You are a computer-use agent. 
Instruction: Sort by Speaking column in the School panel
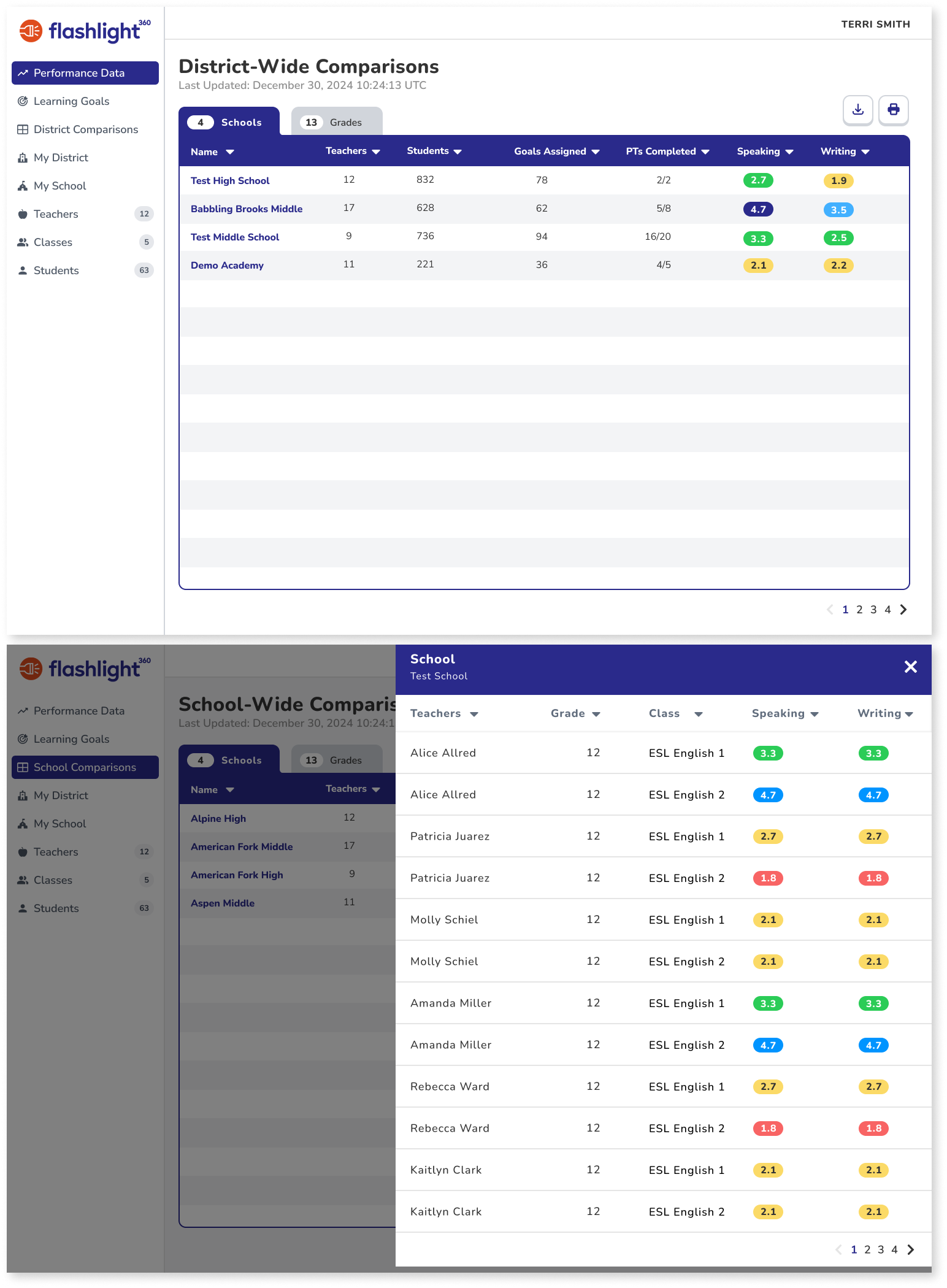pos(785,713)
